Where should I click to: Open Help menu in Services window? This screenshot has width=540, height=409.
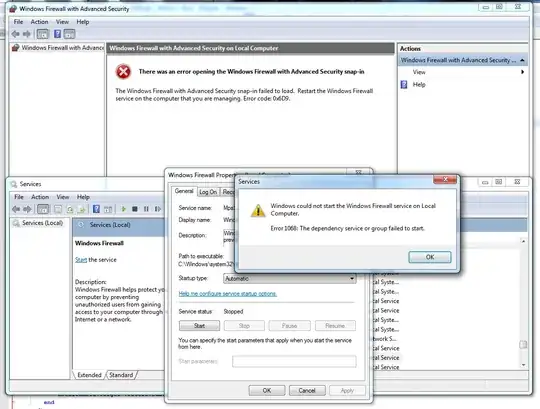pos(83,197)
